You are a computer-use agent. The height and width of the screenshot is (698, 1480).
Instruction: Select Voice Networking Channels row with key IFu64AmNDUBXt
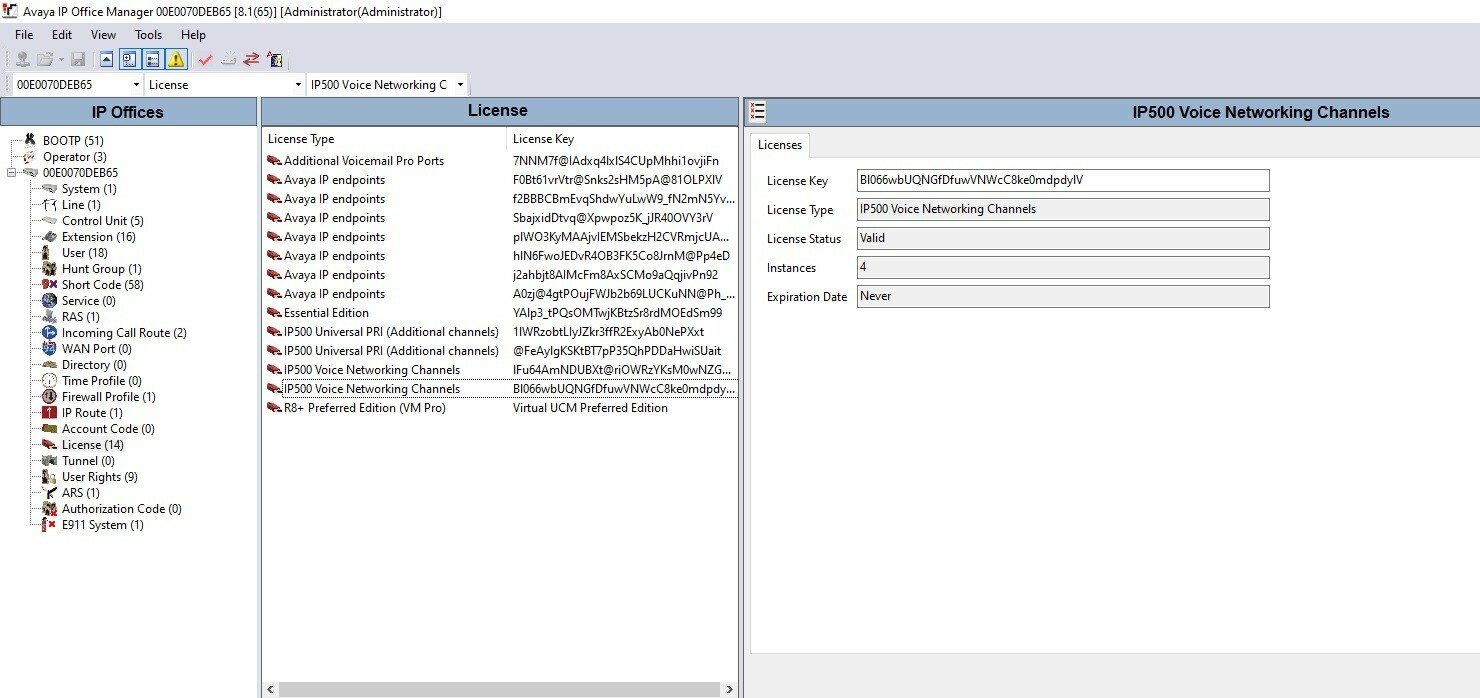click(500, 370)
